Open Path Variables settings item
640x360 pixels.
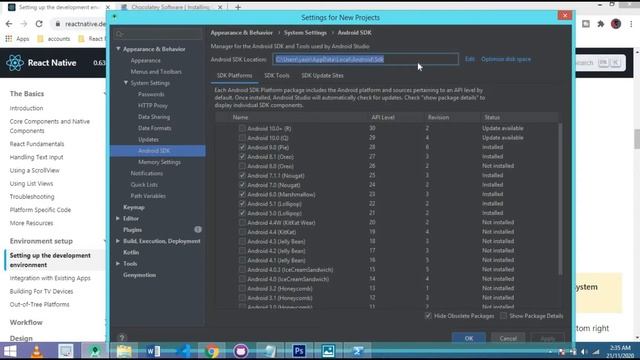(x=148, y=196)
